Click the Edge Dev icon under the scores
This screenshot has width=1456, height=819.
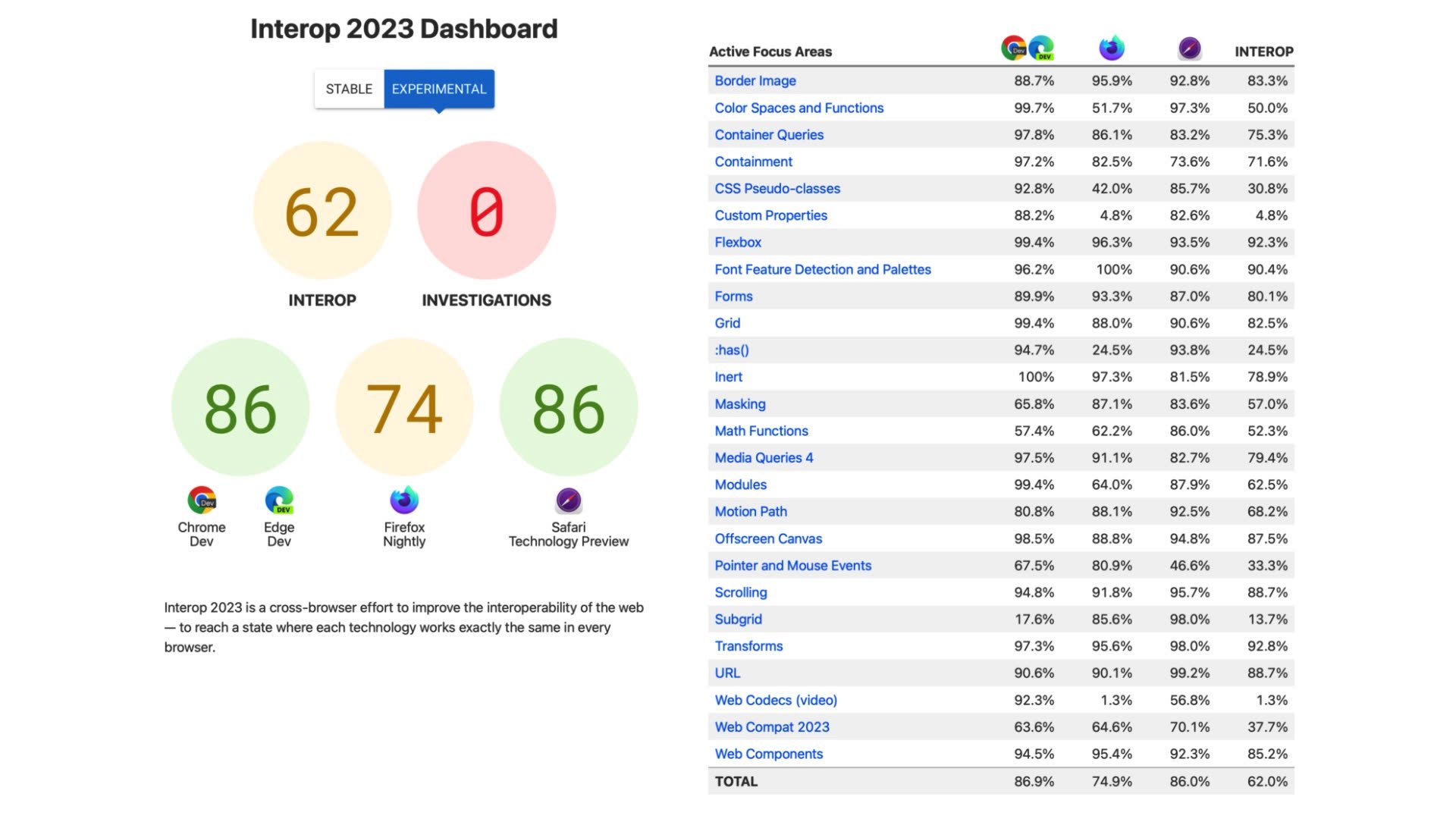[x=279, y=500]
